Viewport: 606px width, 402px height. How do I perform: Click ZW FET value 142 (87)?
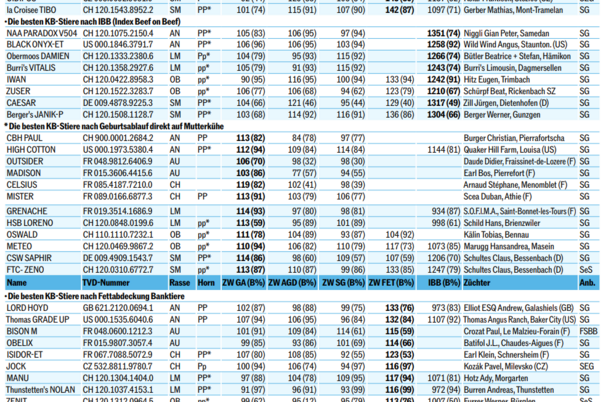pyautogui.click(x=400, y=10)
